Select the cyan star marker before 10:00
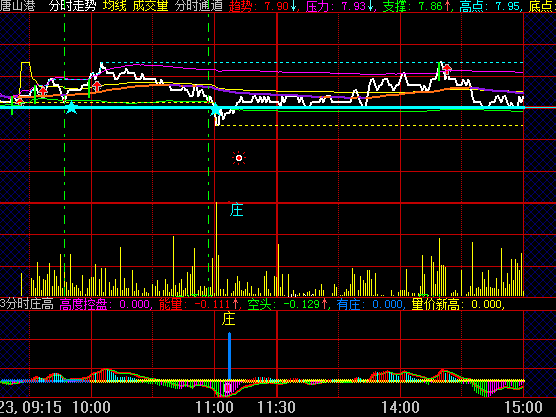 point(72,107)
